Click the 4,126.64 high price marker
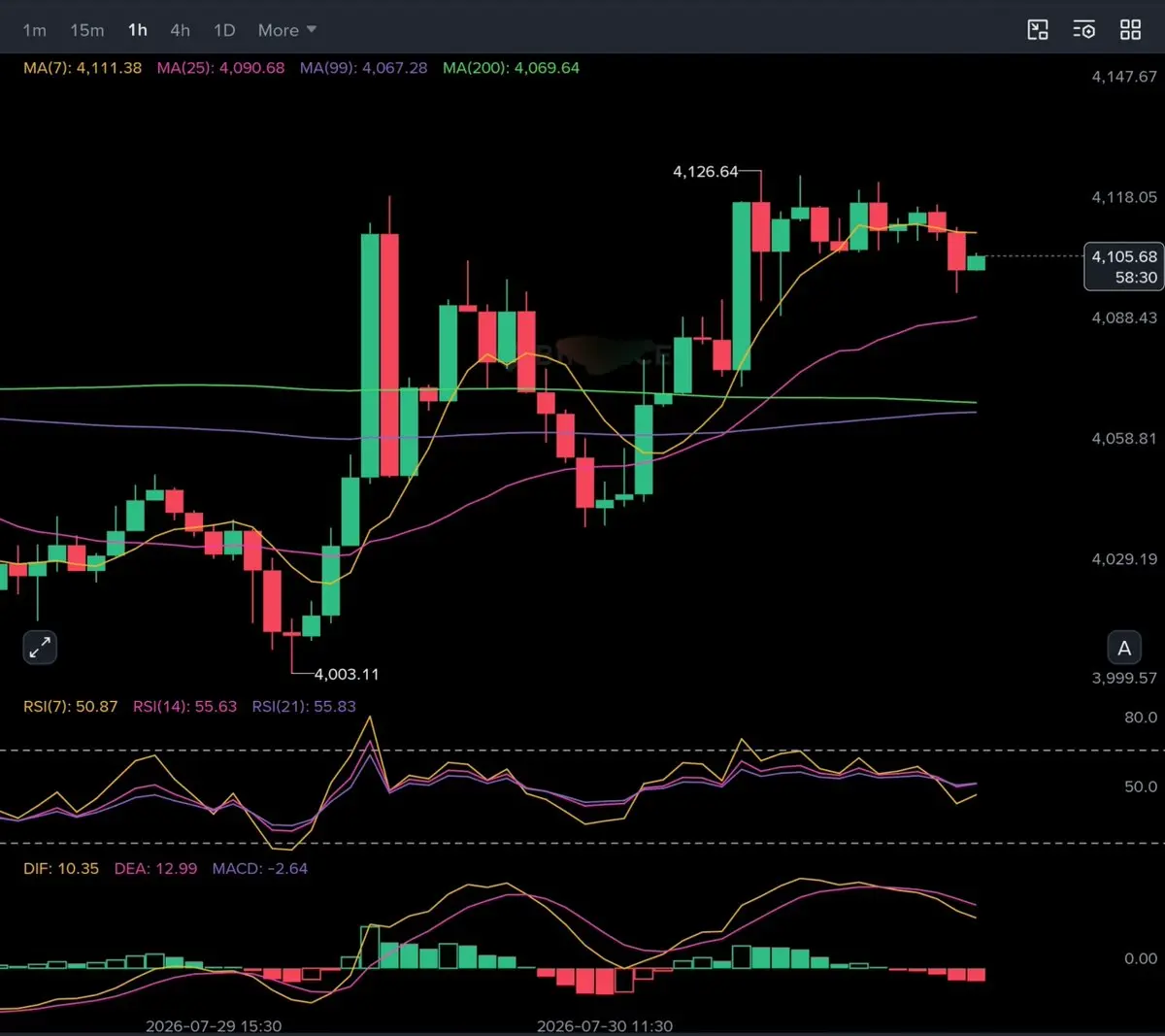The height and width of the screenshot is (1036, 1165). 706,172
